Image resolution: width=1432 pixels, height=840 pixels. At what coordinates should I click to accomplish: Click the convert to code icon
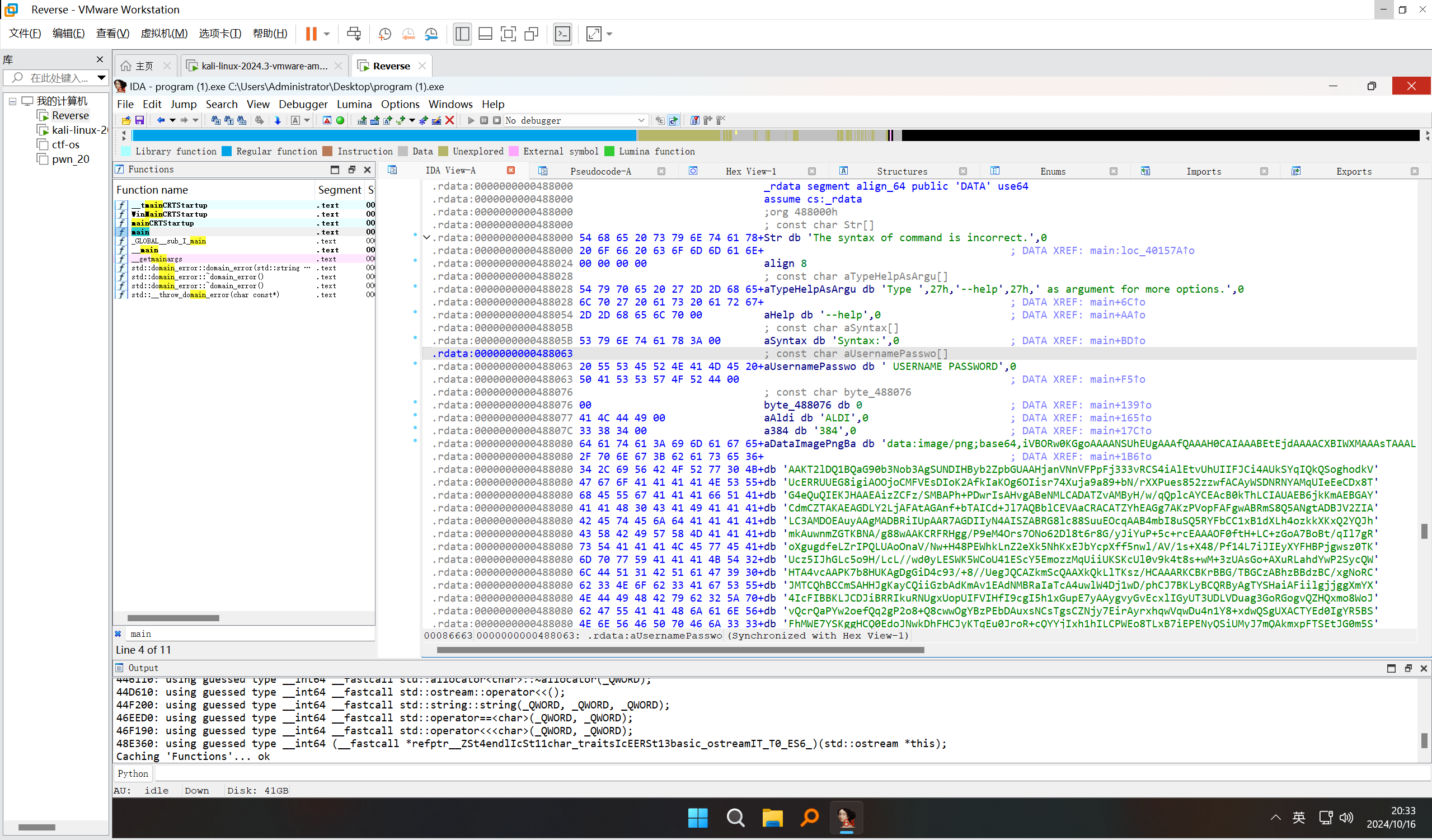pyautogui.click(x=362, y=120)
